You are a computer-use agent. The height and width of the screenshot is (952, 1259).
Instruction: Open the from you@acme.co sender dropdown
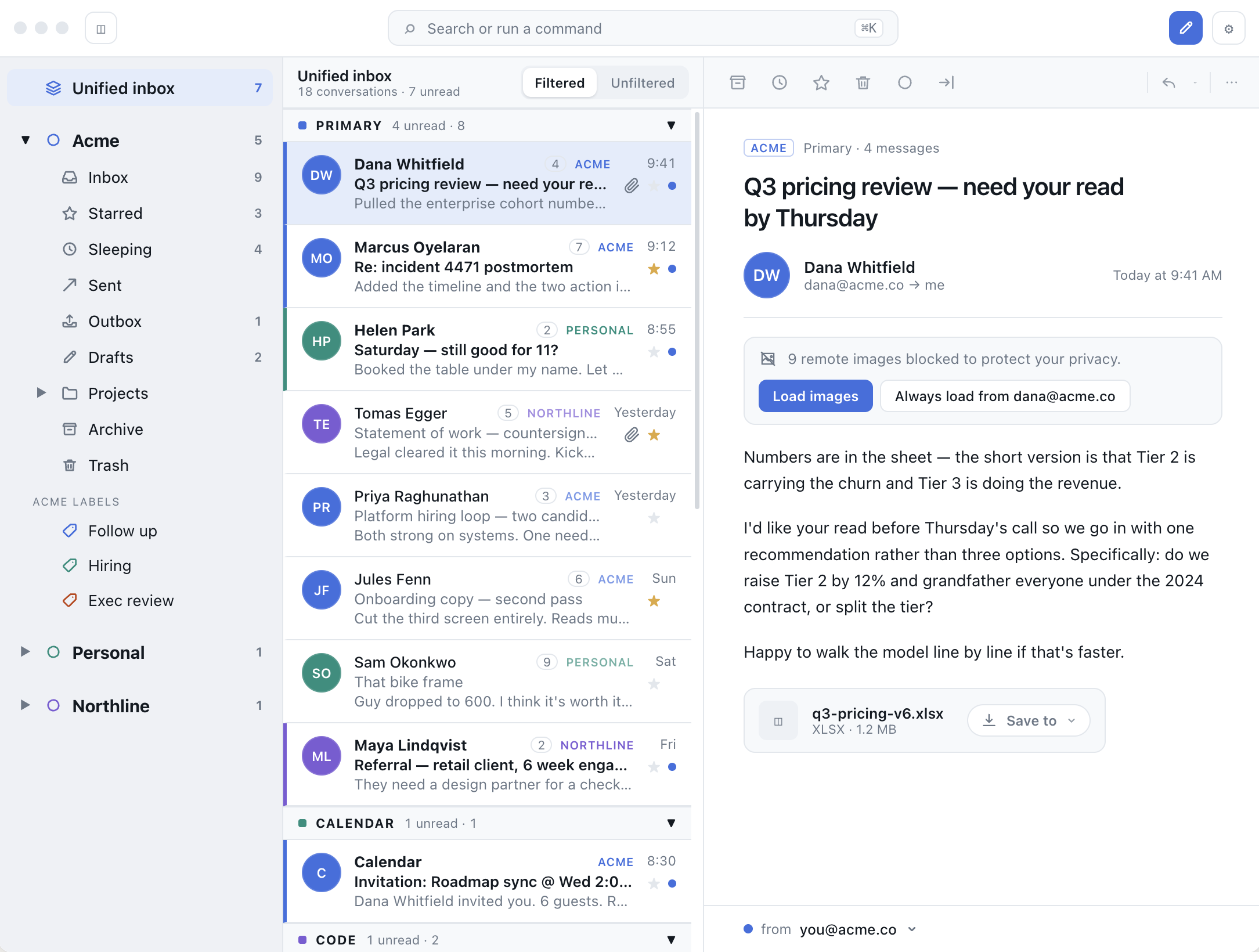point(830,929)
